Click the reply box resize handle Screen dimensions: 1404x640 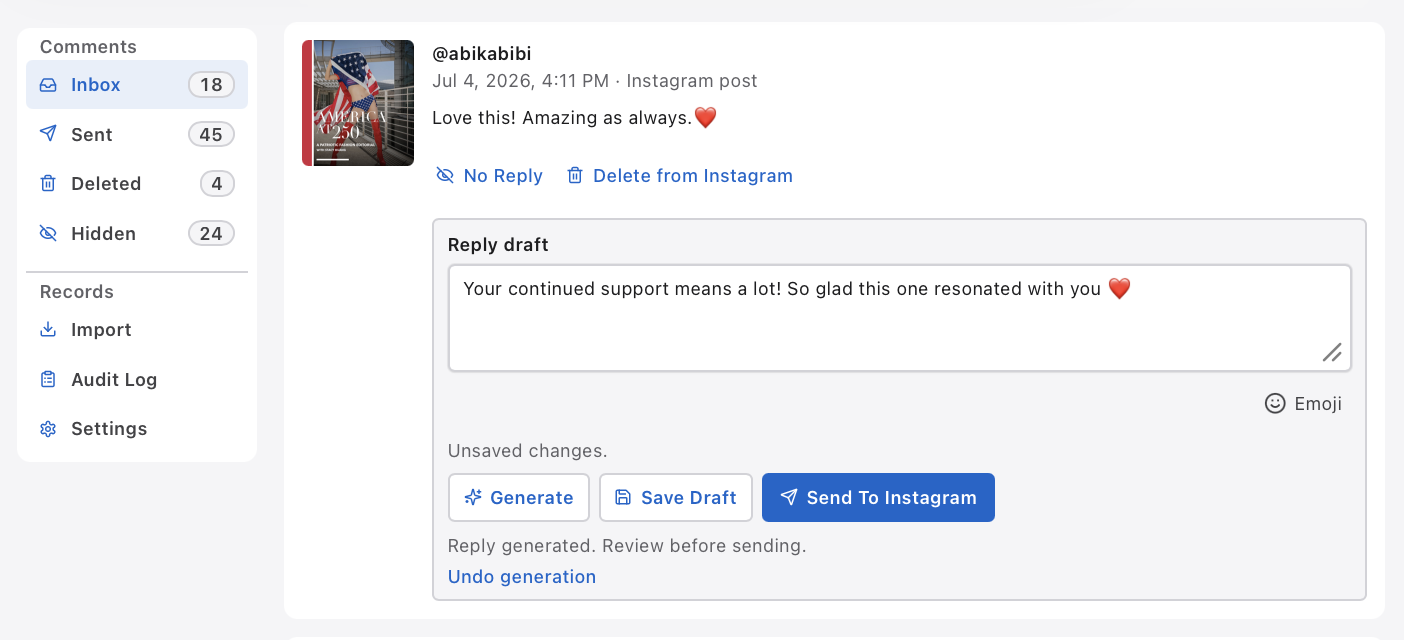point(1333,353)
